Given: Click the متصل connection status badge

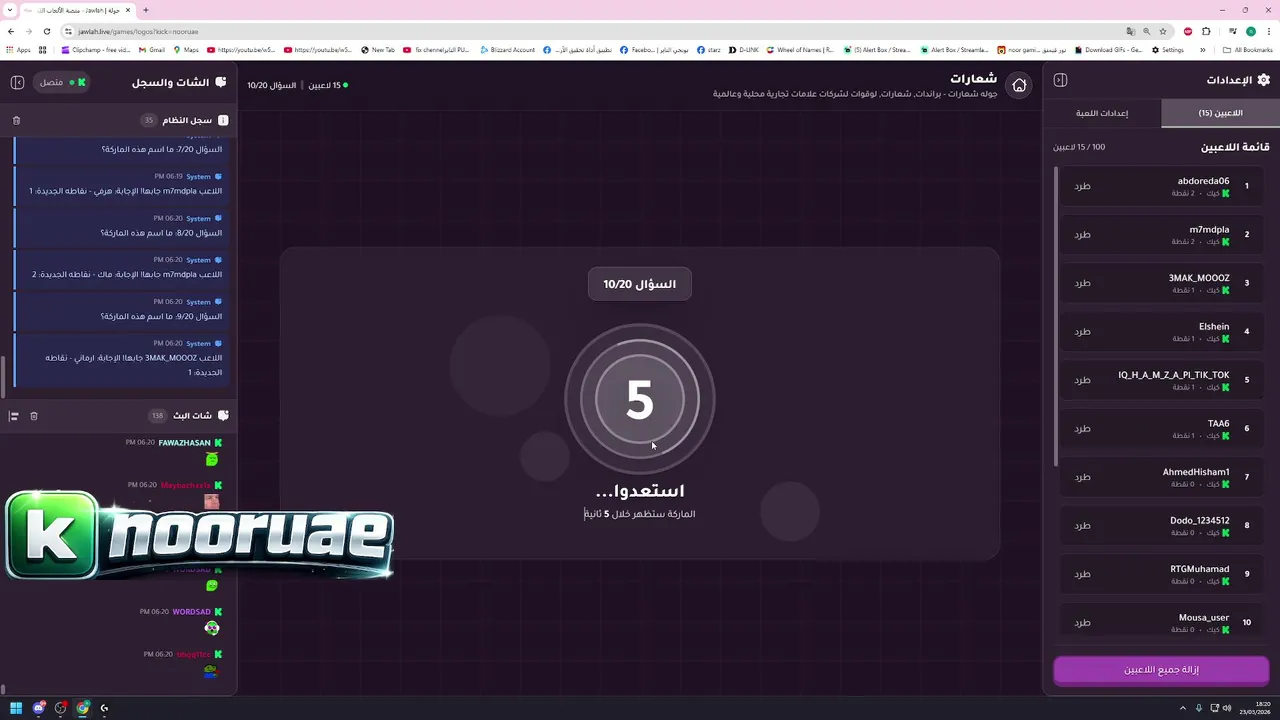Looking at the screenshot, I should point(62,82).
